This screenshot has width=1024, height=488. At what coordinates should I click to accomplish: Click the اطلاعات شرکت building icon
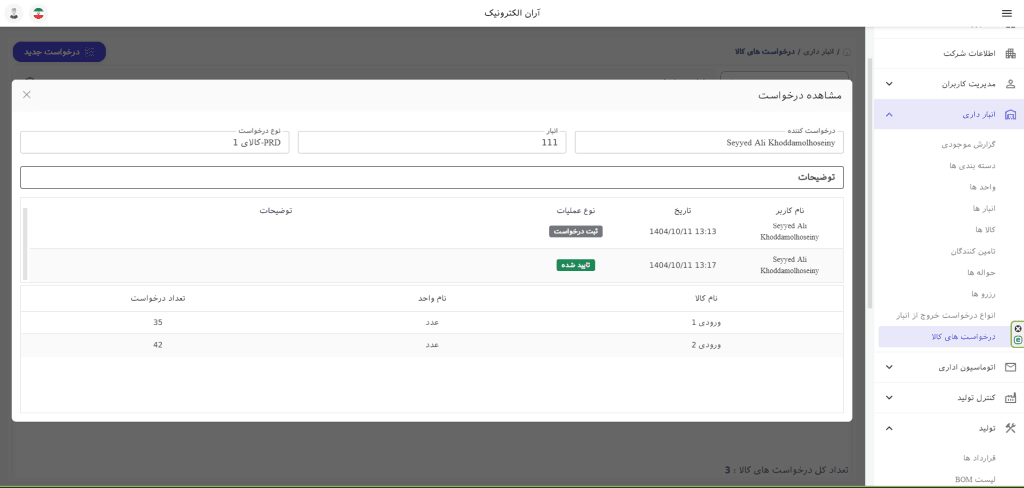click(x=1010, y=54)
